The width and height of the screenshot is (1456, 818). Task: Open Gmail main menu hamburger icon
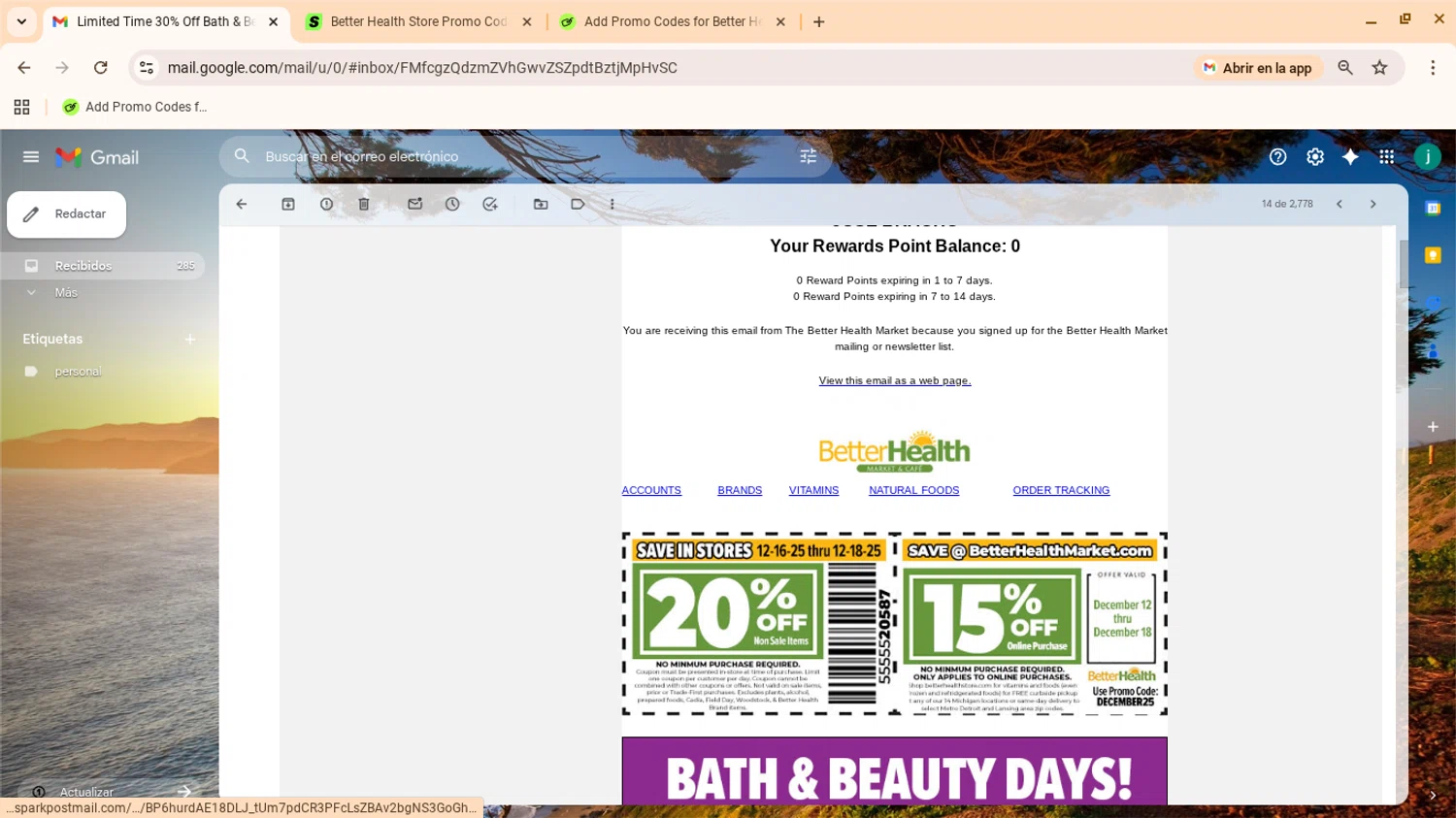point(31,156)
